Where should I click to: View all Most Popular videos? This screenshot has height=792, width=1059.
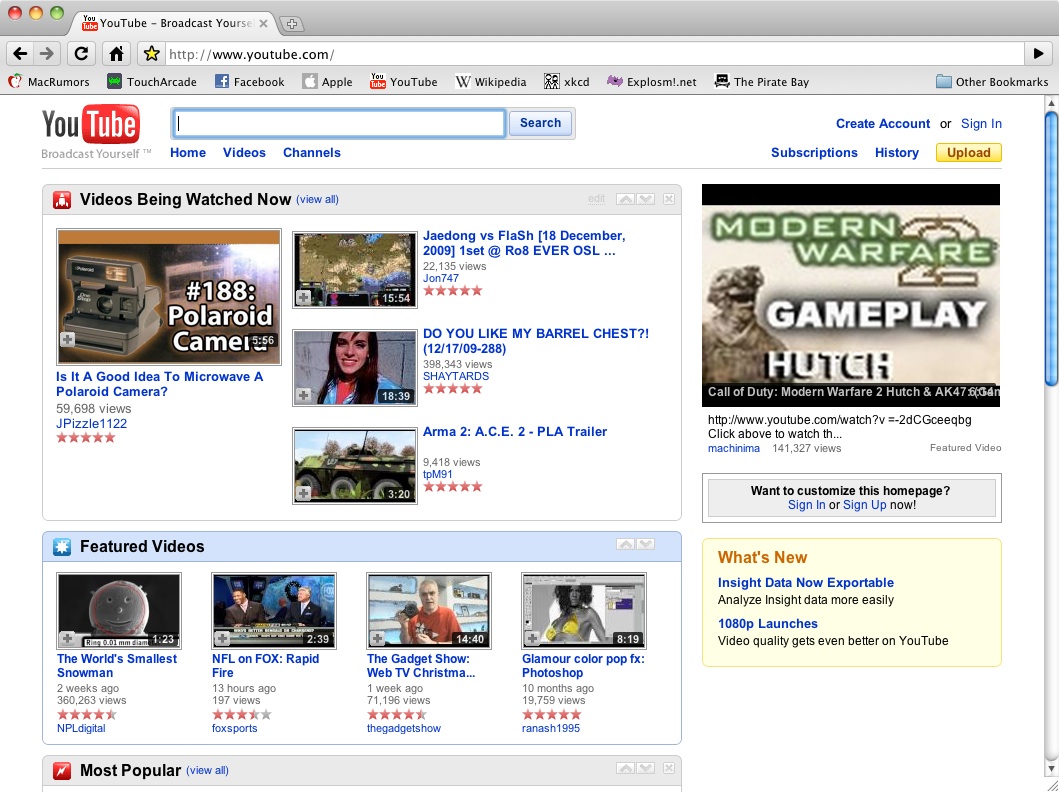click(x=207, y=770)
